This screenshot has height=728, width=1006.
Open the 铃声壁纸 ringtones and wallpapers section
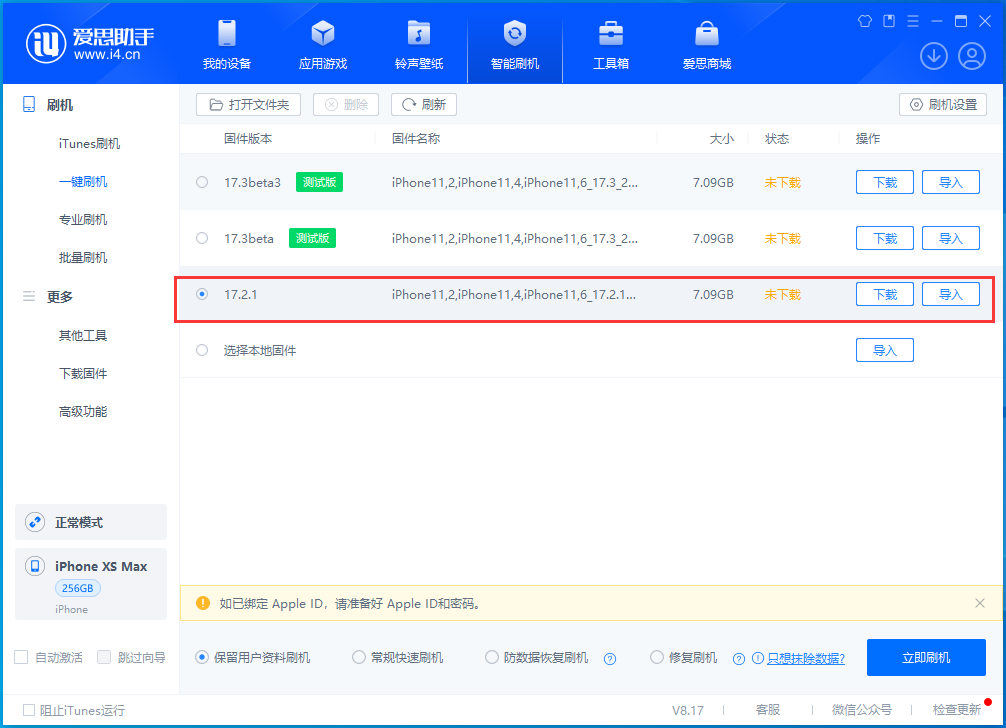coord(418,44)
